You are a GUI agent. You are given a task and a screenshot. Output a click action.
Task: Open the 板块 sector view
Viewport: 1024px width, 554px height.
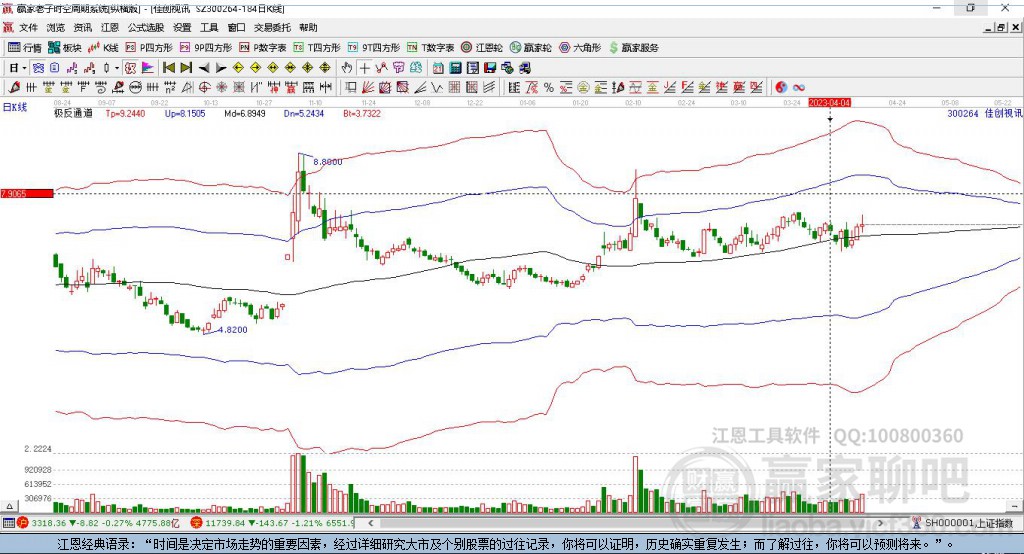(65, 48)
